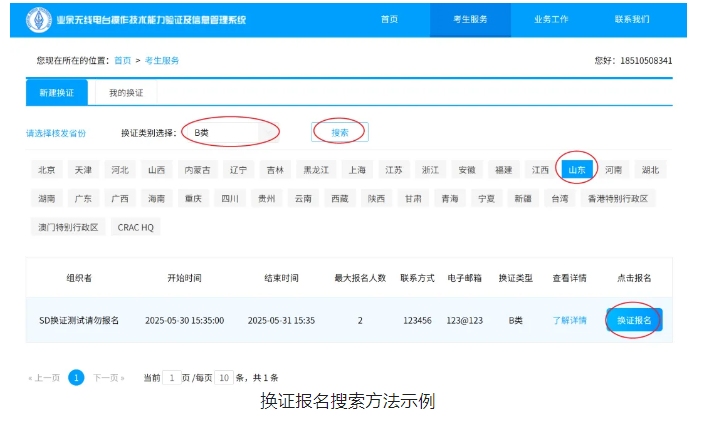Open the 了解详情 link
The width and height of the screenshot is (726, 421).
[x=569, y=320]
